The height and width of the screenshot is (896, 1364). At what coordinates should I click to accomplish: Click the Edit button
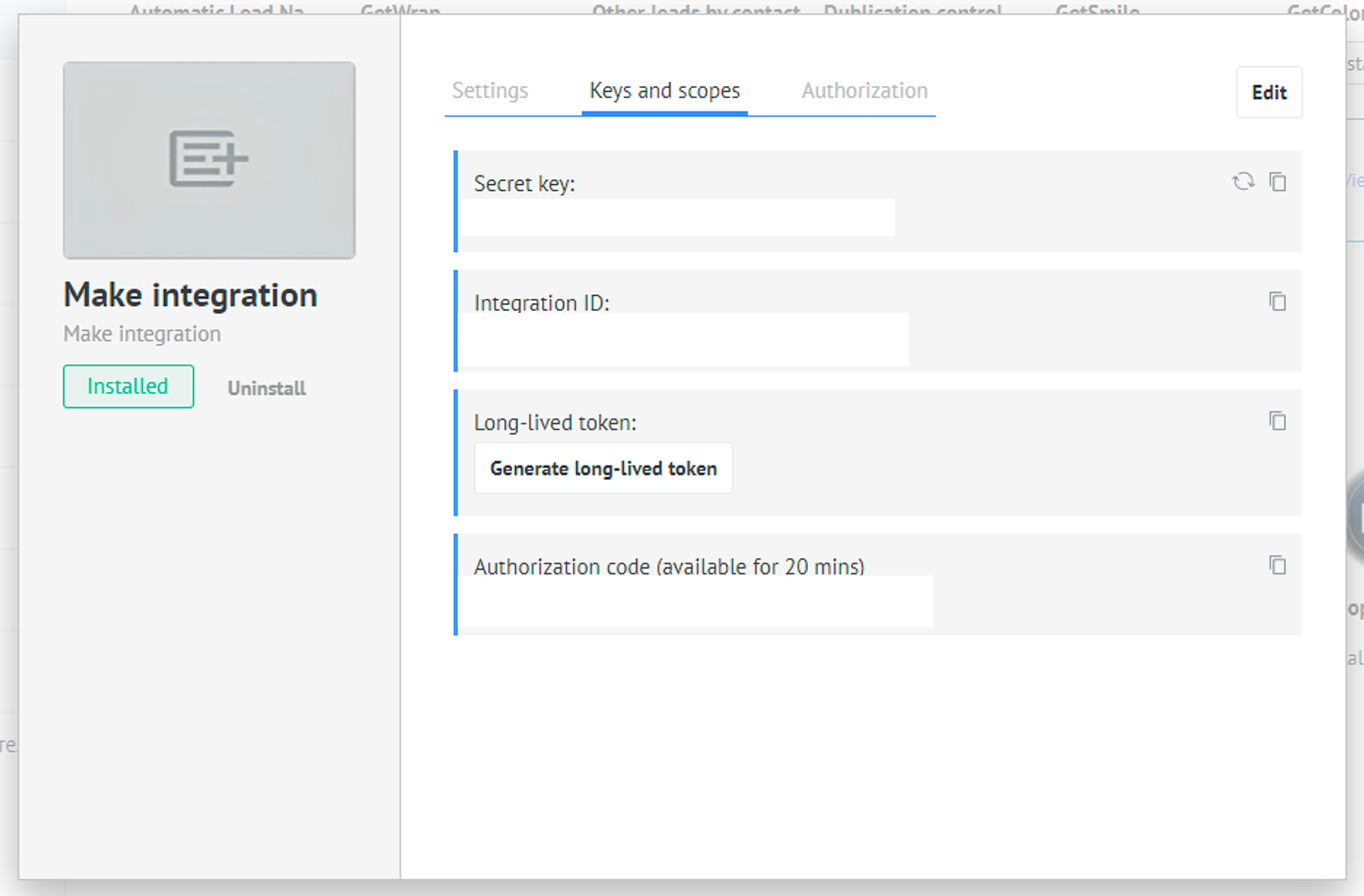coord(1269,92)
